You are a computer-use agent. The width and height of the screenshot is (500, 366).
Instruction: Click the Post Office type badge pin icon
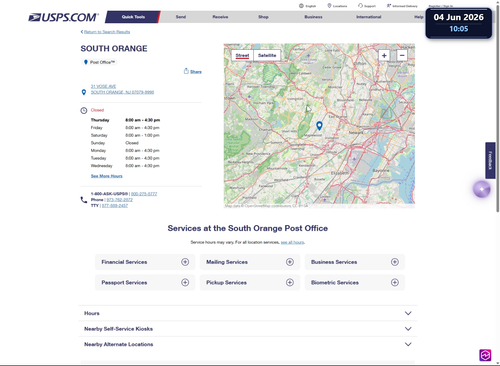pos(86,62)
